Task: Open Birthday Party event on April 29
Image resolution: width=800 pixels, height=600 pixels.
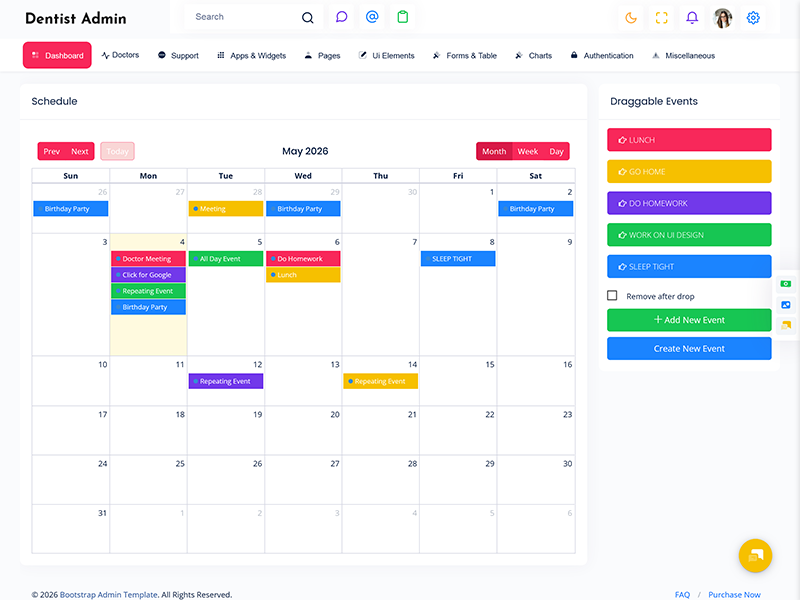Action: pos(303,209)
